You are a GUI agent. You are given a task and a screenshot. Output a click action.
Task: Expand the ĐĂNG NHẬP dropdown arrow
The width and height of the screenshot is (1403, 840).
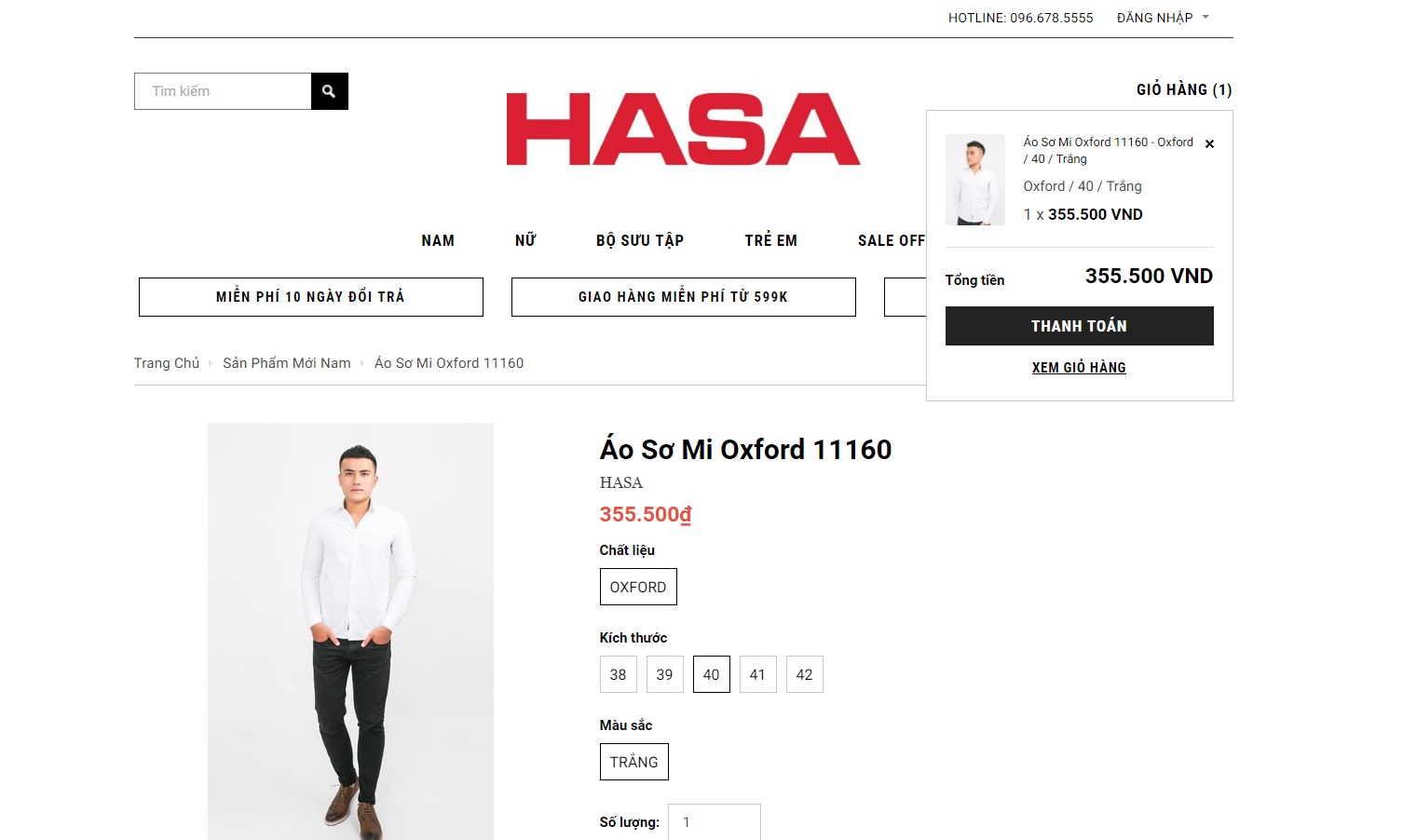(1205, 18)
